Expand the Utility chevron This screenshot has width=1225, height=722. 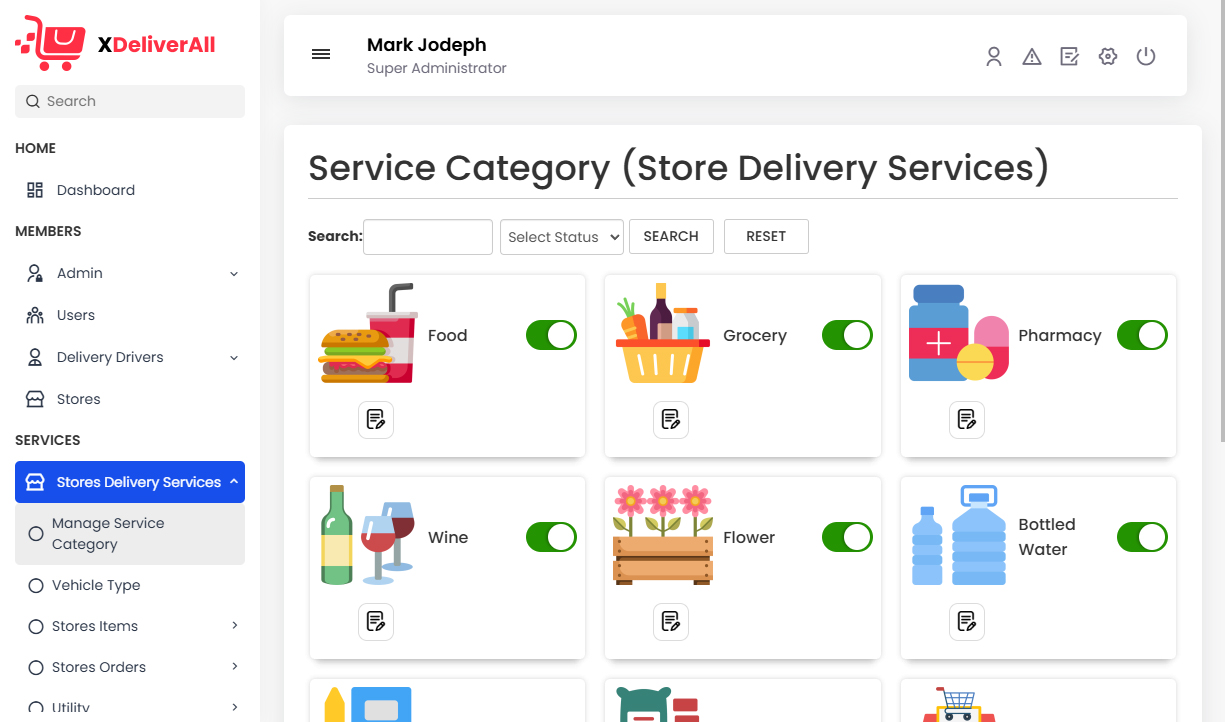point(235,707)
